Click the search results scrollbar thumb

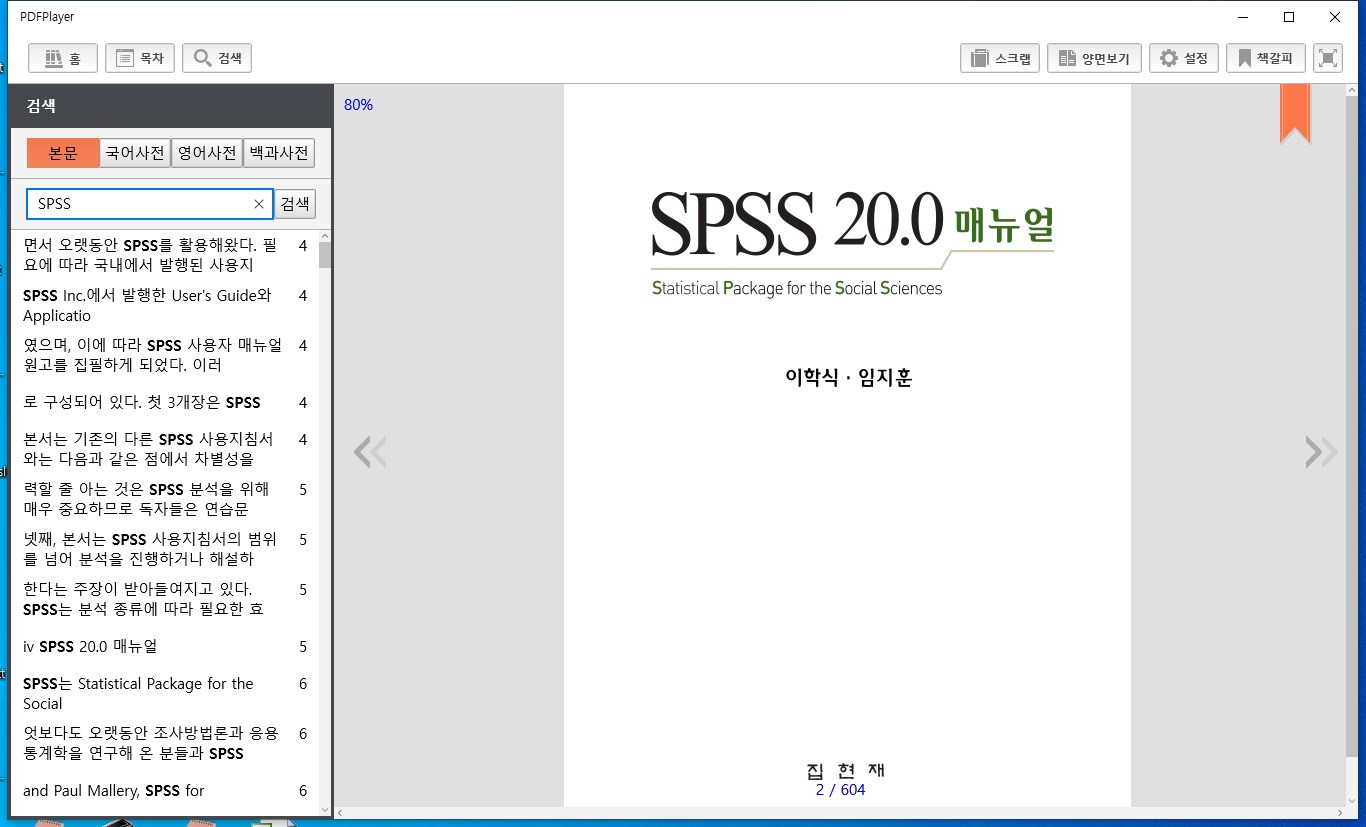pos(325,255)
